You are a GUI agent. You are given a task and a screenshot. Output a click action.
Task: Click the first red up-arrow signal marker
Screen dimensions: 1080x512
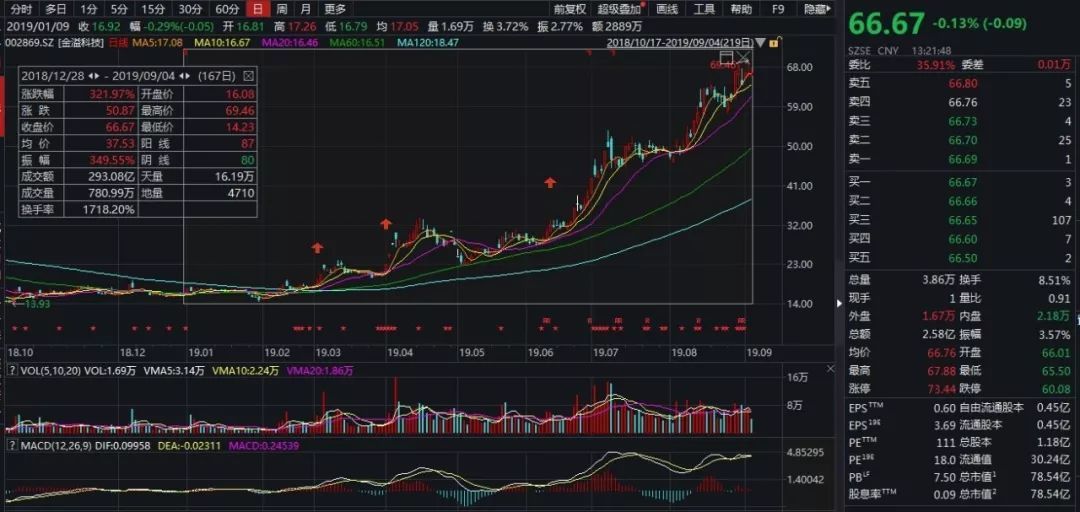coord(317,247)
